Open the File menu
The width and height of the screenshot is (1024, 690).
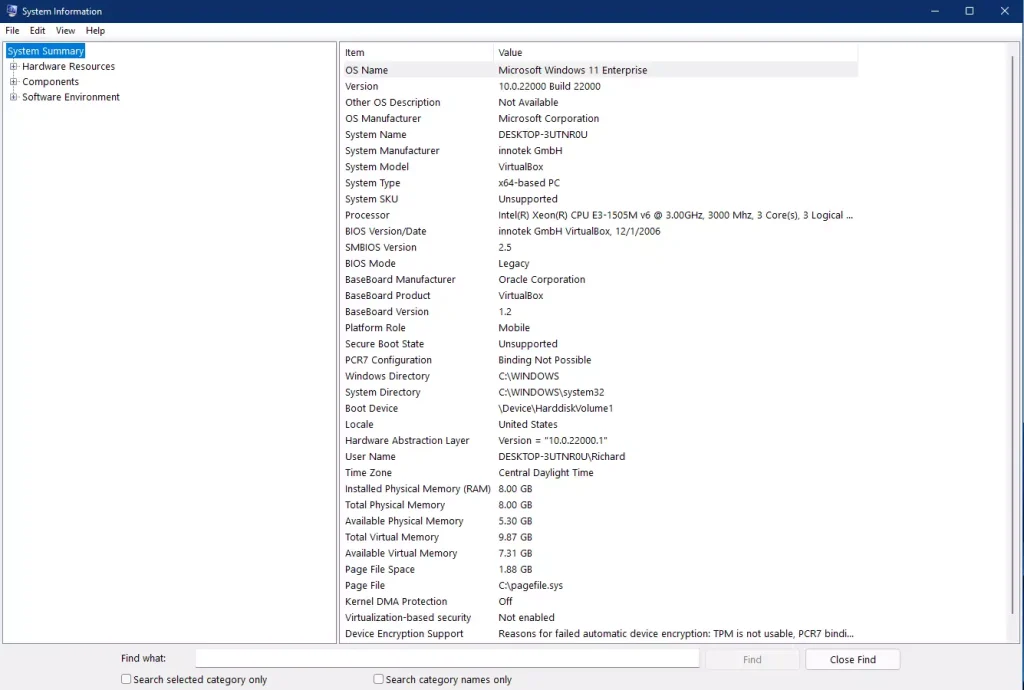[x=12, y=31]
